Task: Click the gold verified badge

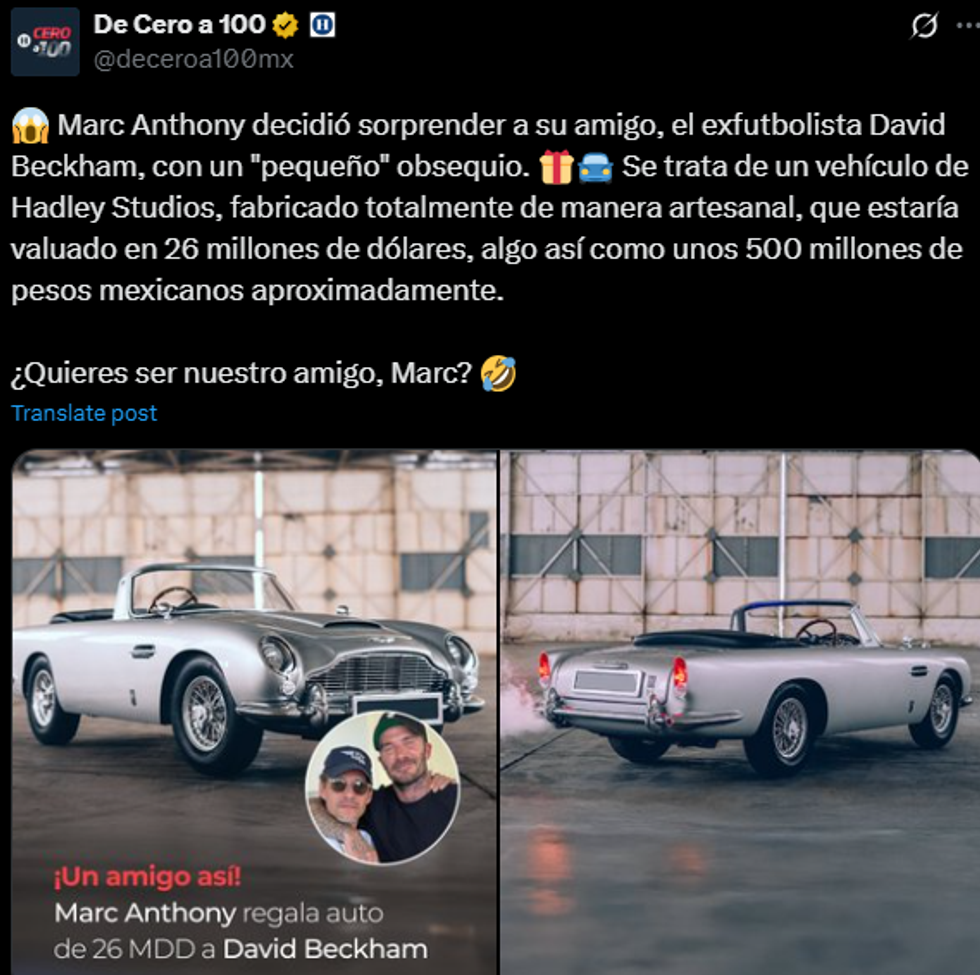Action: [285, 26]
